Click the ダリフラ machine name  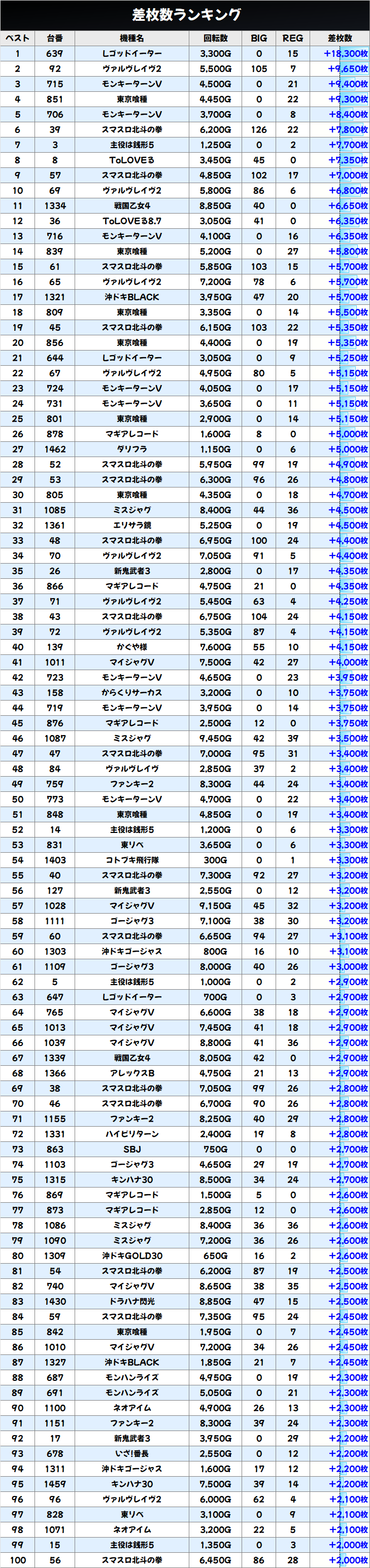[x=131, y=449]
